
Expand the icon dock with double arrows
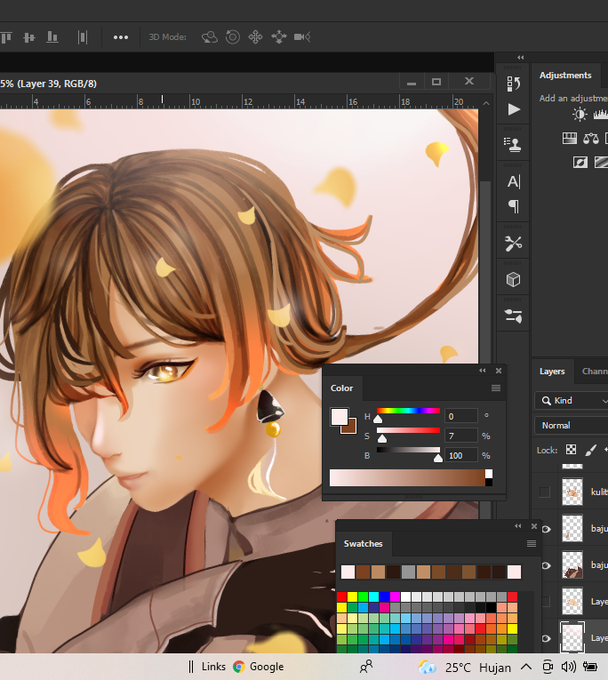(521, 57)
